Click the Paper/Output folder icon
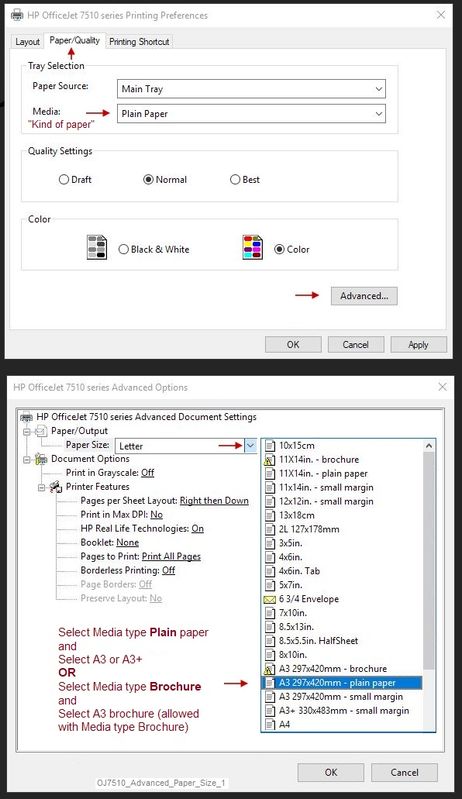 (41, 432)
